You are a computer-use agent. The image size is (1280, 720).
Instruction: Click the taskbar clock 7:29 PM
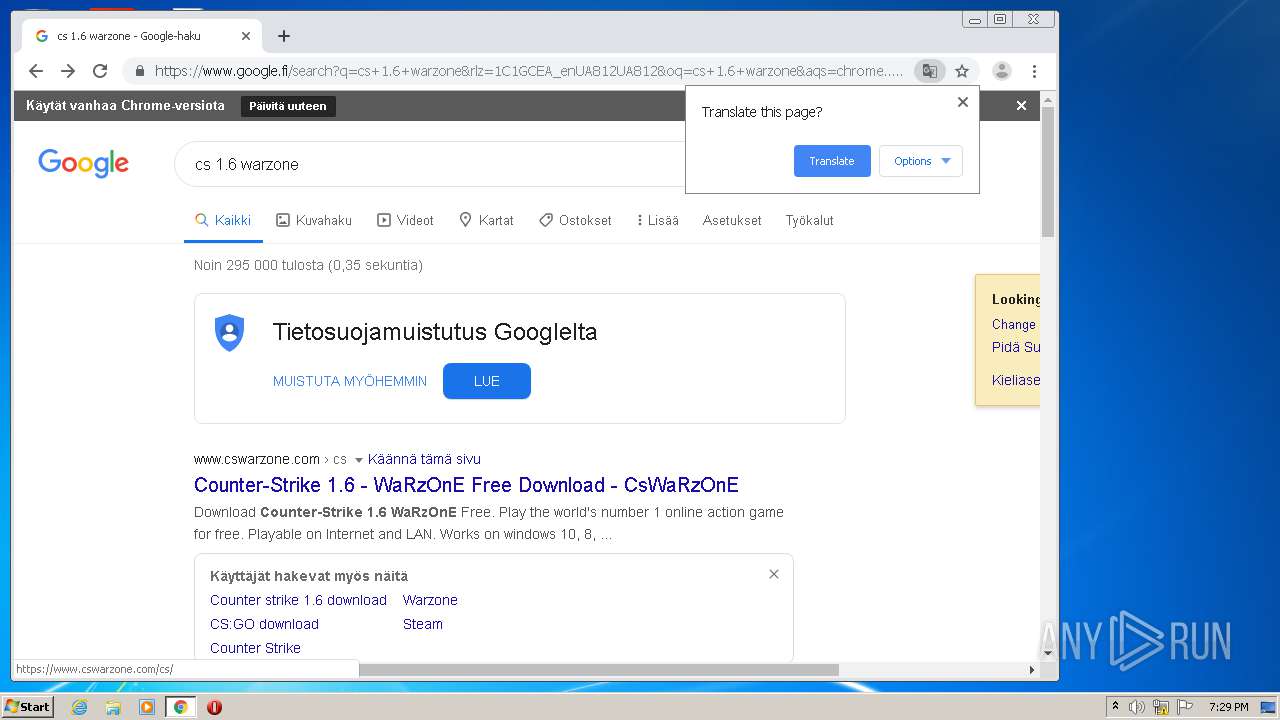1228,707
